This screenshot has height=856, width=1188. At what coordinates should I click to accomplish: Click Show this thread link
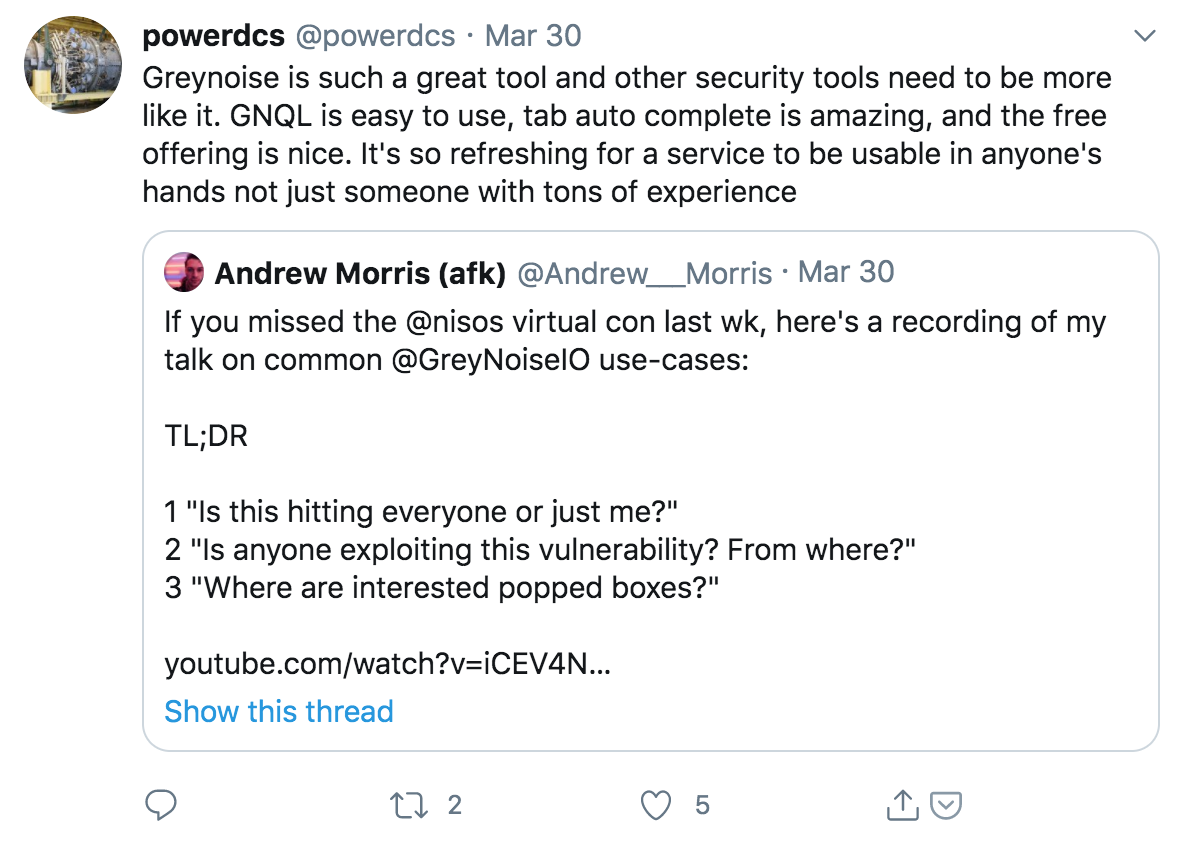(279, 711)
